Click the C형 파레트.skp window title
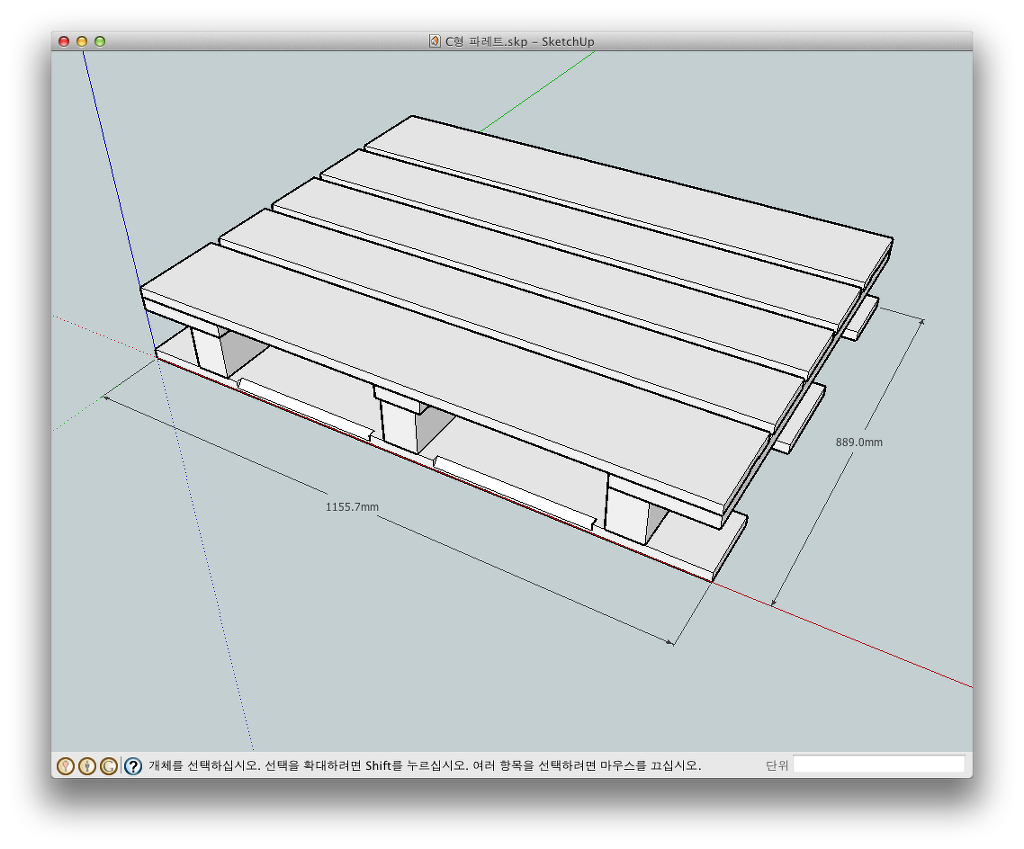 coord(519,41)
